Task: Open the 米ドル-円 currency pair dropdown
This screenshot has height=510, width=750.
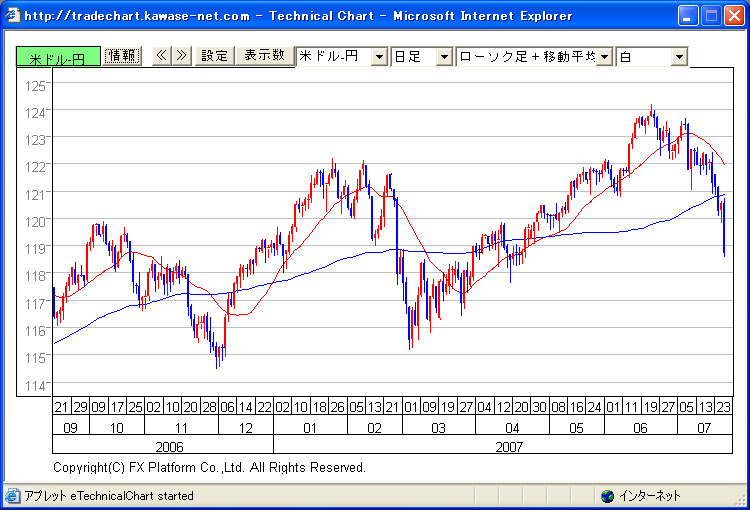Action: 379,57
